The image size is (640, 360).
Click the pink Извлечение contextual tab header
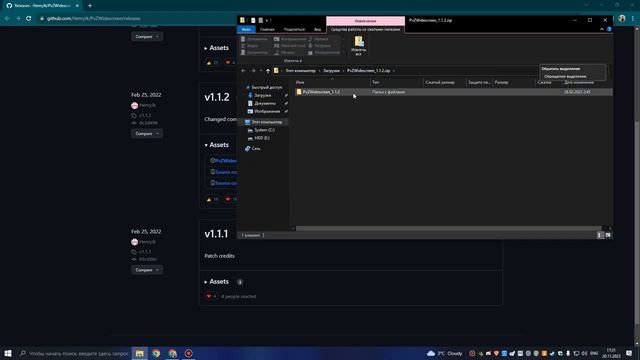click(x=365, y=21)
